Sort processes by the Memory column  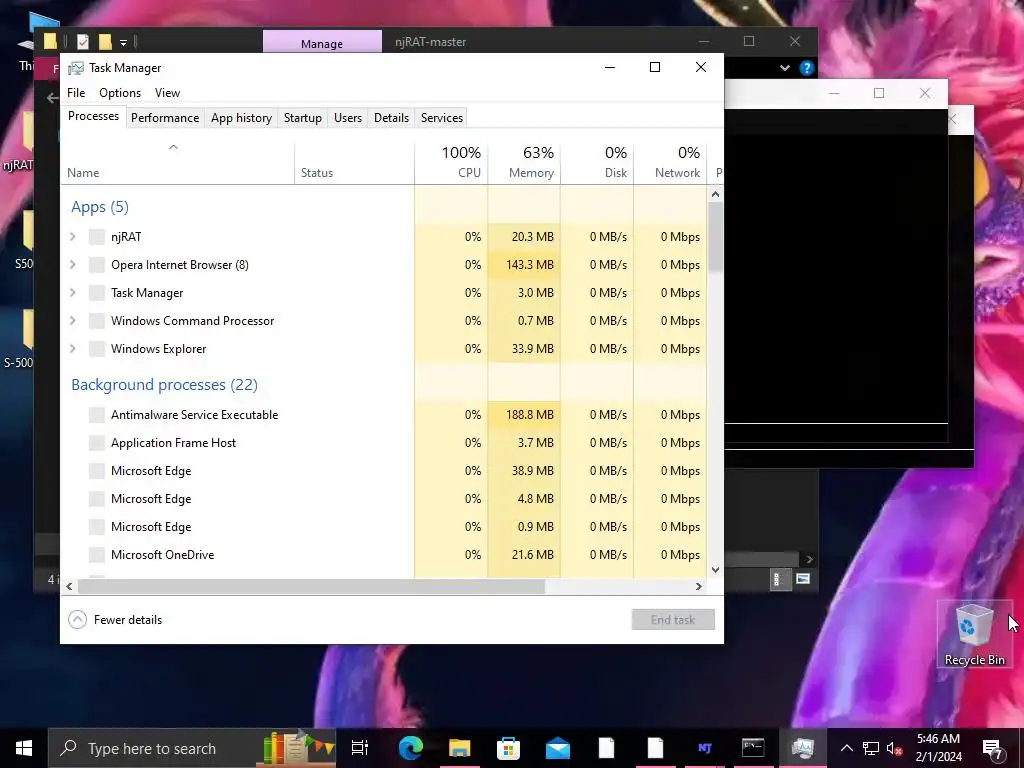524,162
